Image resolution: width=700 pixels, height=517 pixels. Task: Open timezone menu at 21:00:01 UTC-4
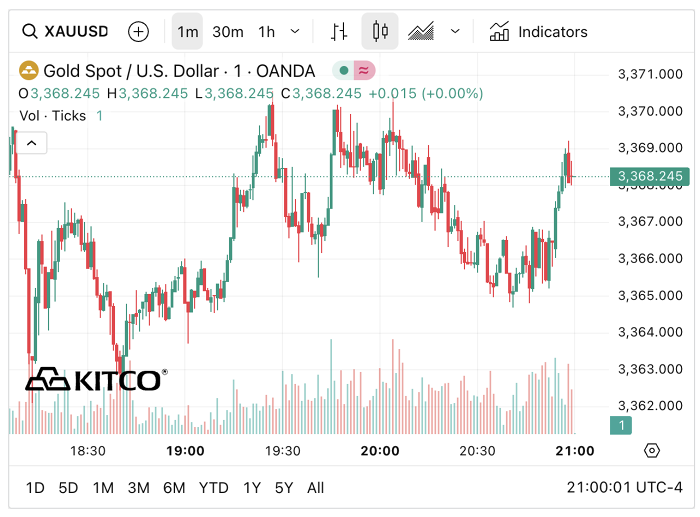[625, 488]
